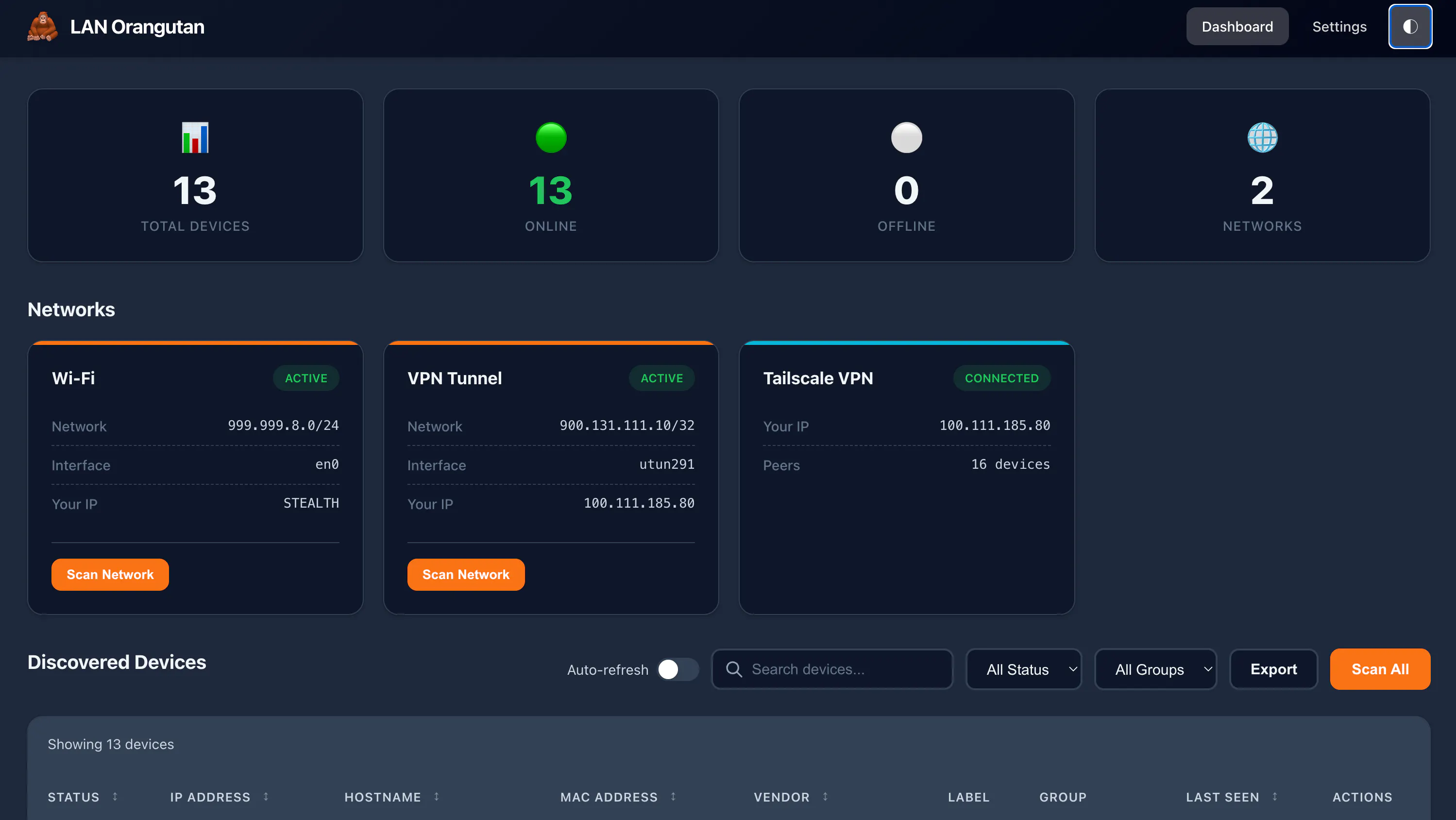The width and height of the screenshot is (1456, 820).
Task: Sort by Vendor column arrows
Action: point(825,796)
